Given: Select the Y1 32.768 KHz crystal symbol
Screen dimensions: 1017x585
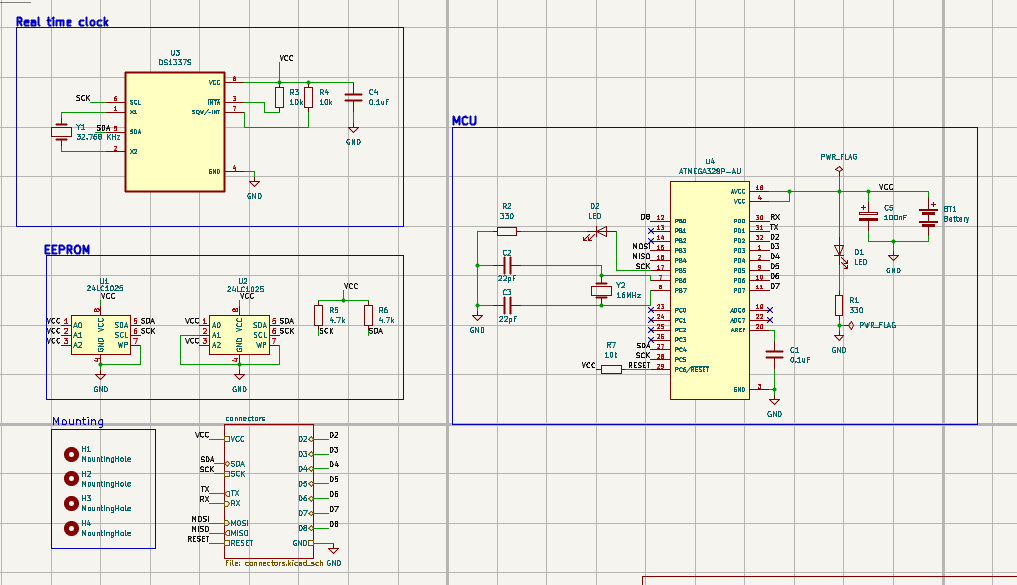Looking at the screenshot, I should click(62, 132).
